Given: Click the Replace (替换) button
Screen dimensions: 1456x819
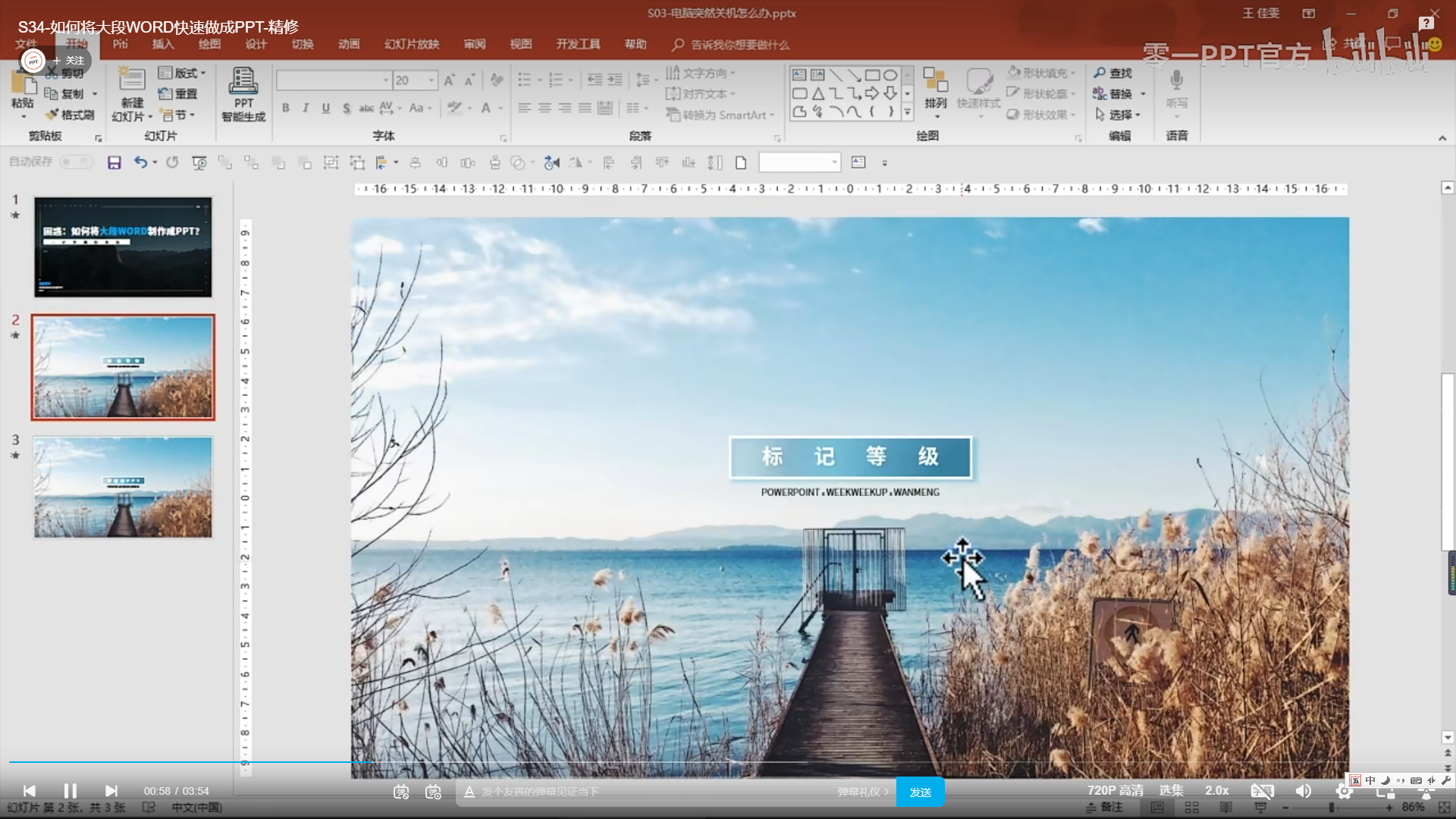Looking at the screenshot, I should 1119,94.
